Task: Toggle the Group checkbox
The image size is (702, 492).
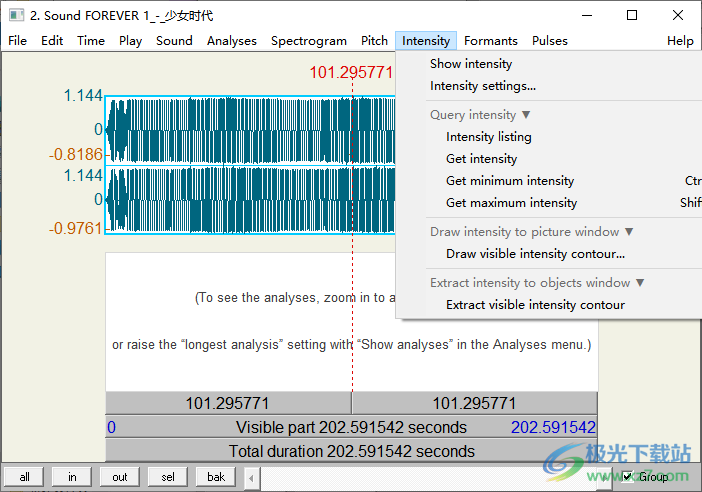Action: coord(628,477)
